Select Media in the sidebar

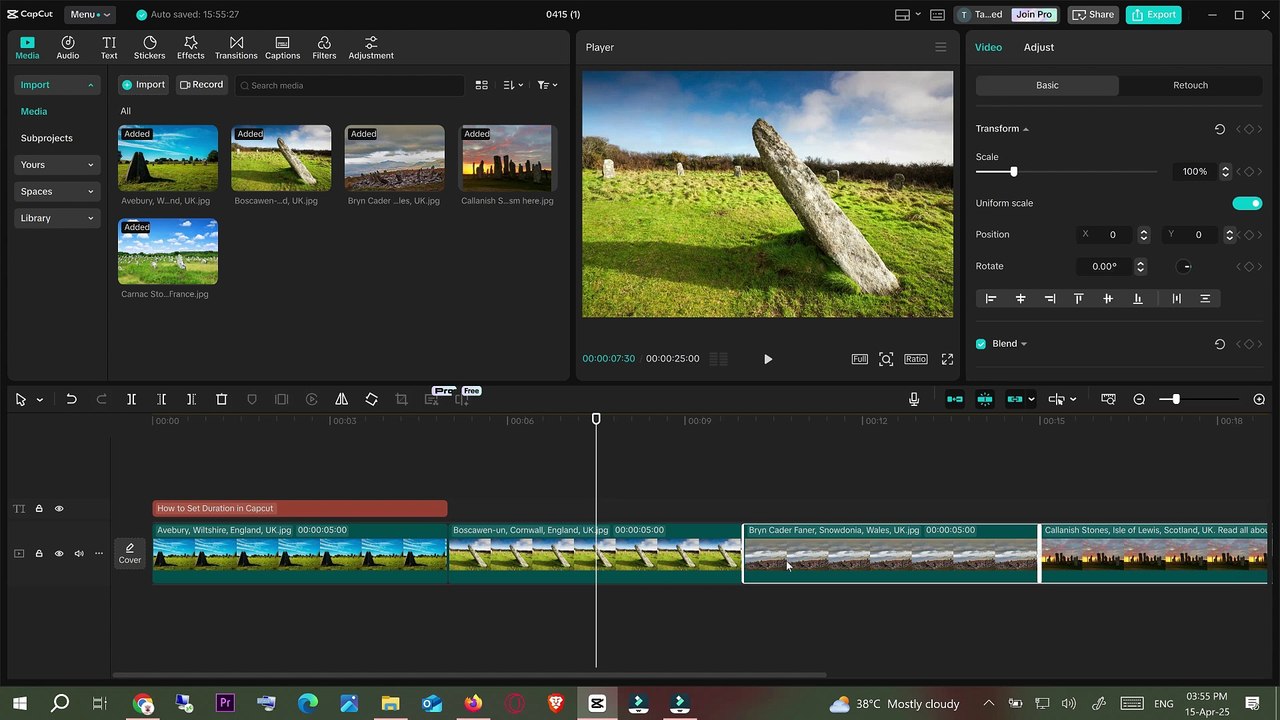34,112
